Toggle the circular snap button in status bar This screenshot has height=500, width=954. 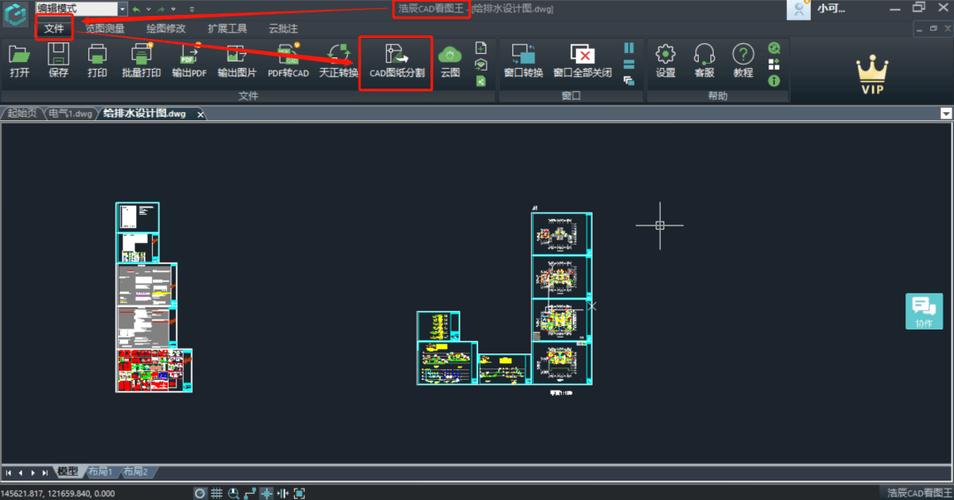click(x=200, y=493)
